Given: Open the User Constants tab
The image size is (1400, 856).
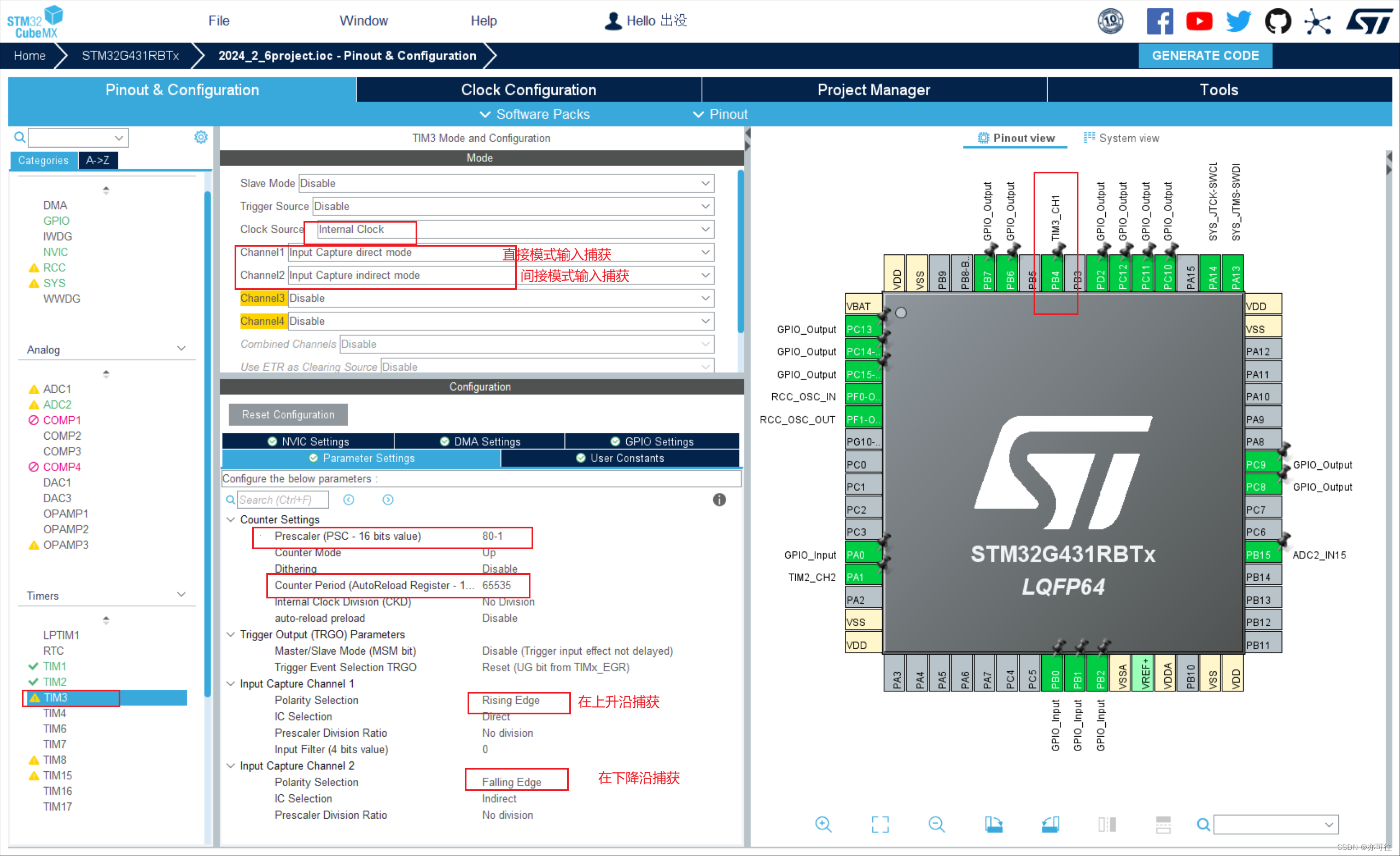Looking at the screenshot, I should coord(620,458).
